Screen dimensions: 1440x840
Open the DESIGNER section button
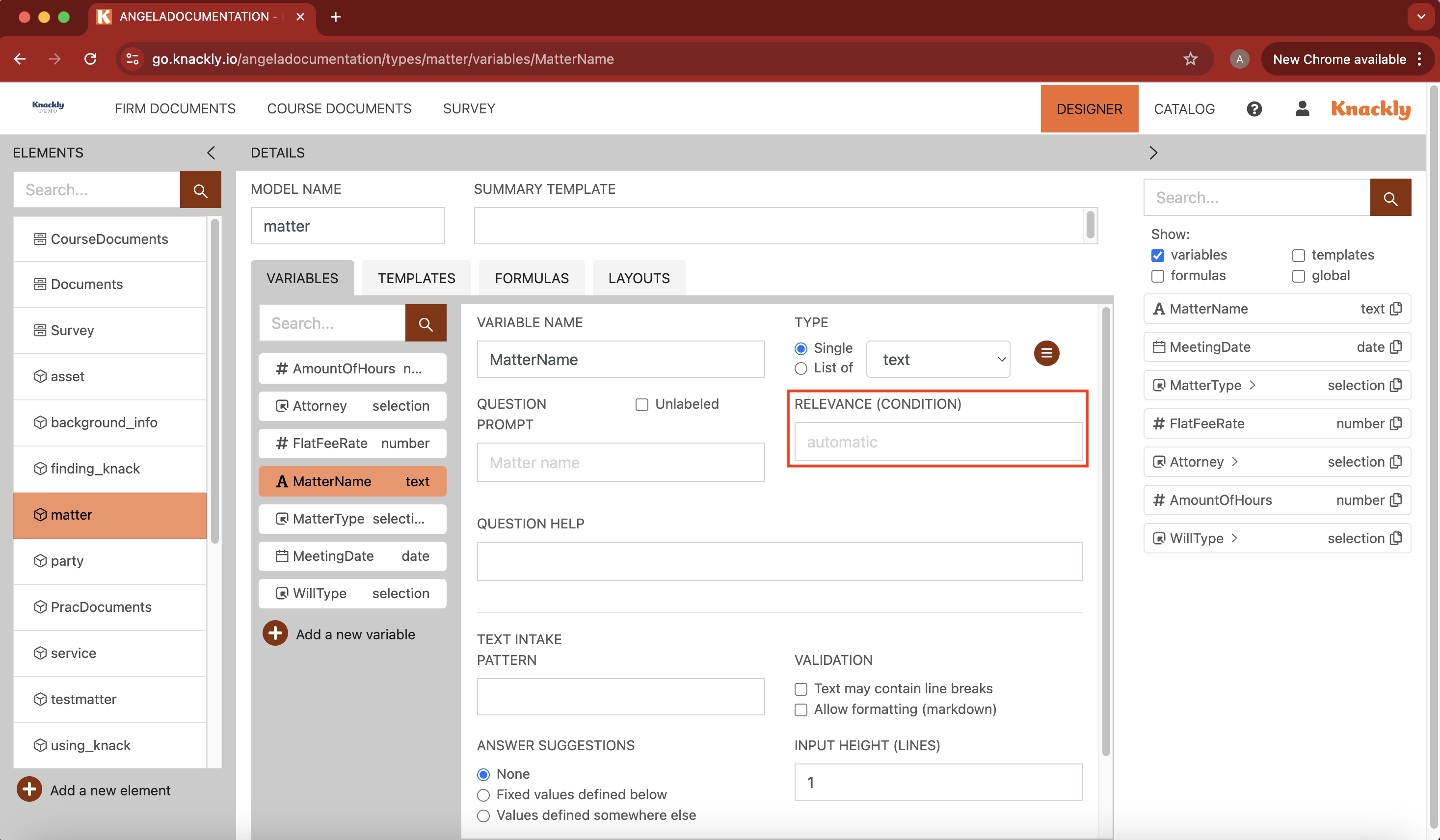click(x=1089, y=108)
